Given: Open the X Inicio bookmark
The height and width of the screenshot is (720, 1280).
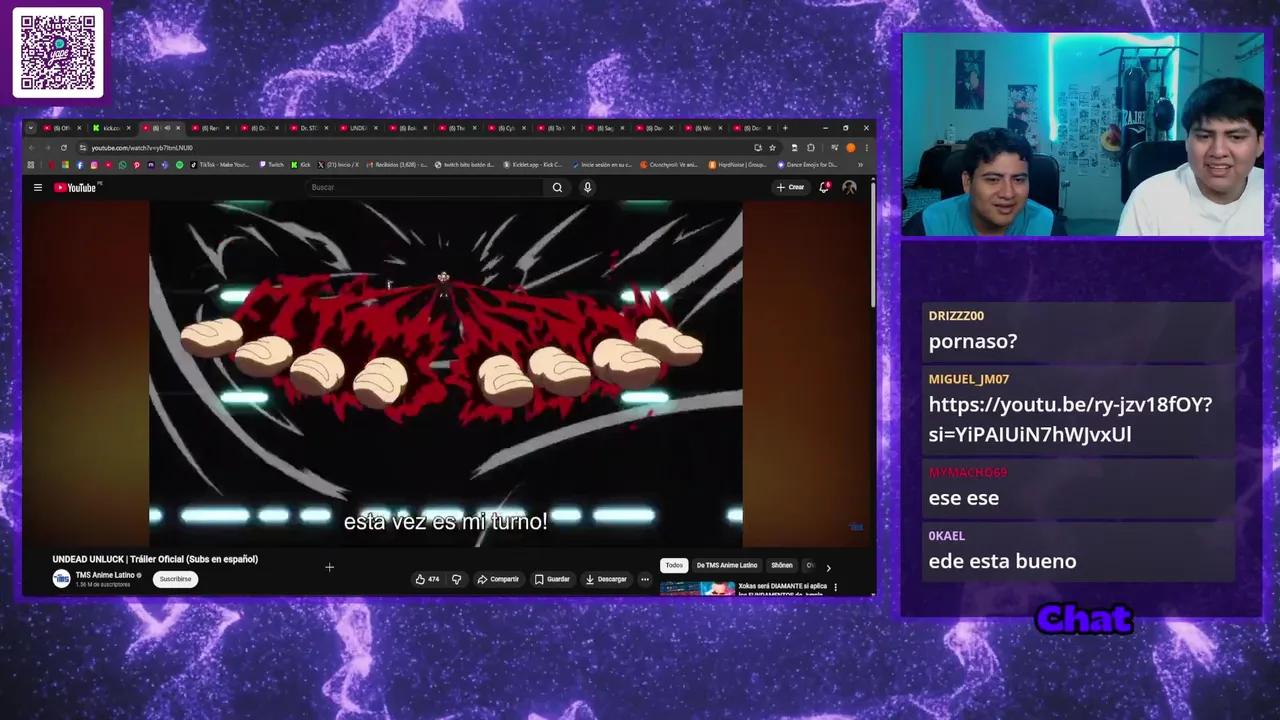Looking at the screenshot, I should point(339,165).
